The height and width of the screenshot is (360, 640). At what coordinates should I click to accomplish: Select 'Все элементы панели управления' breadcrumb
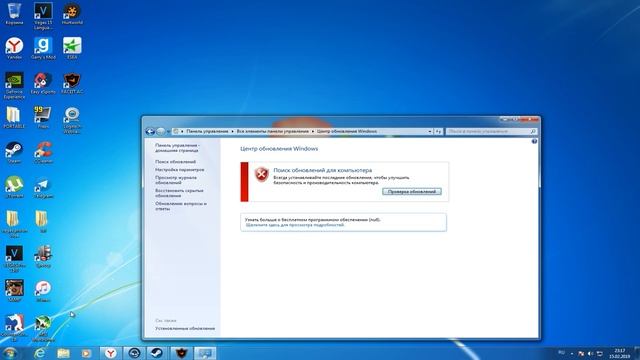pos(273,131)
